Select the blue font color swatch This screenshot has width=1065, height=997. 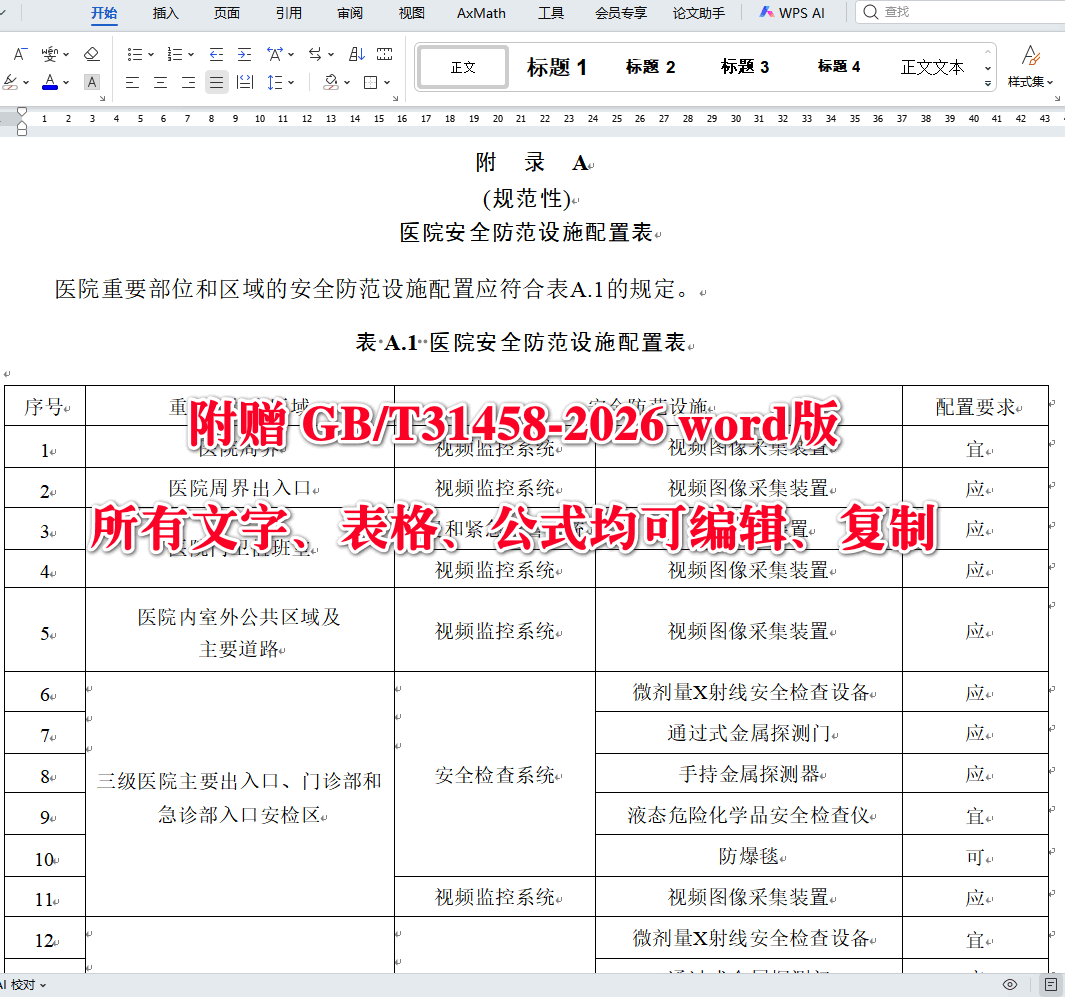50,87
